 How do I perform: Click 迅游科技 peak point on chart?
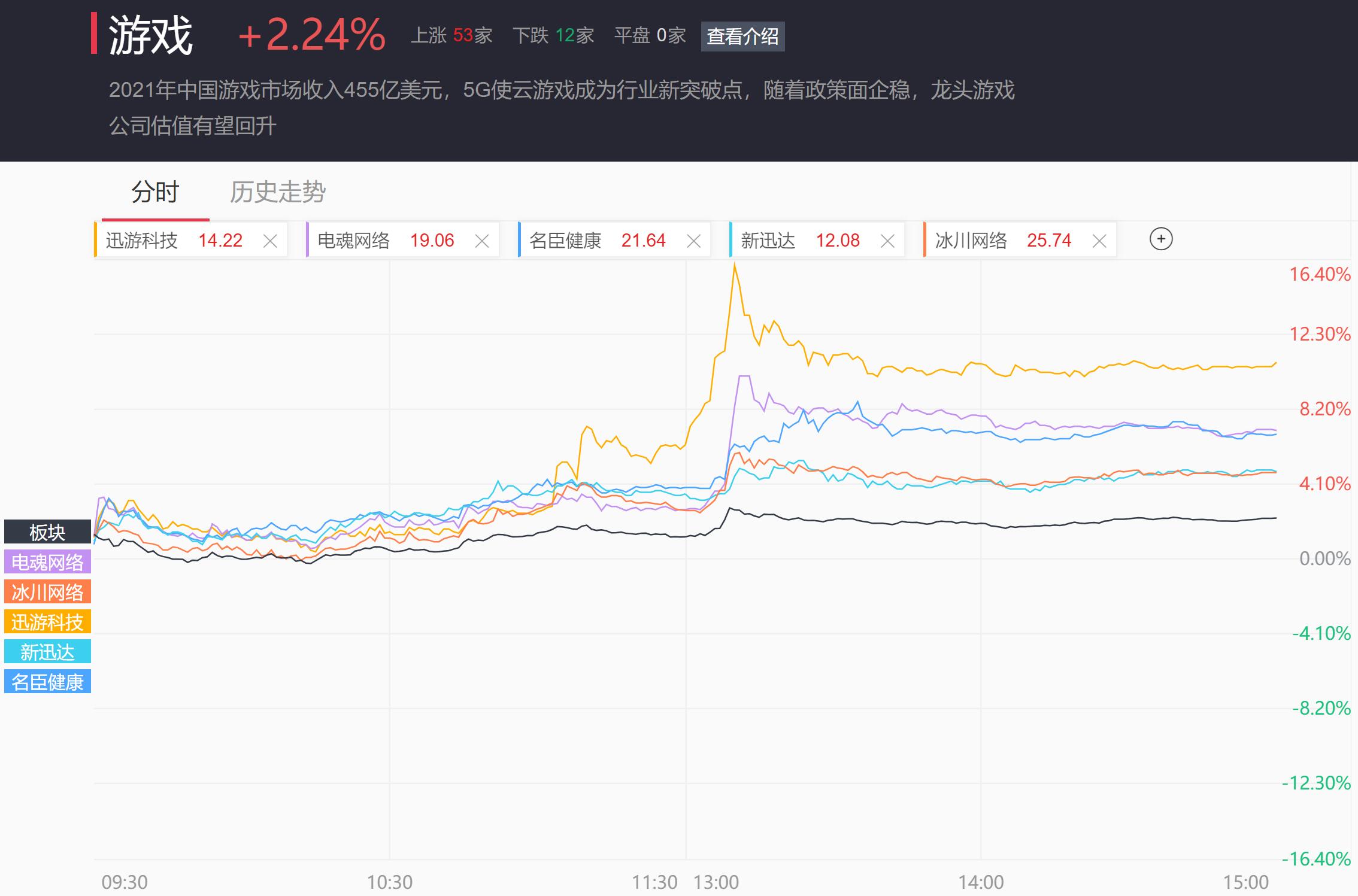pos(734,264)
